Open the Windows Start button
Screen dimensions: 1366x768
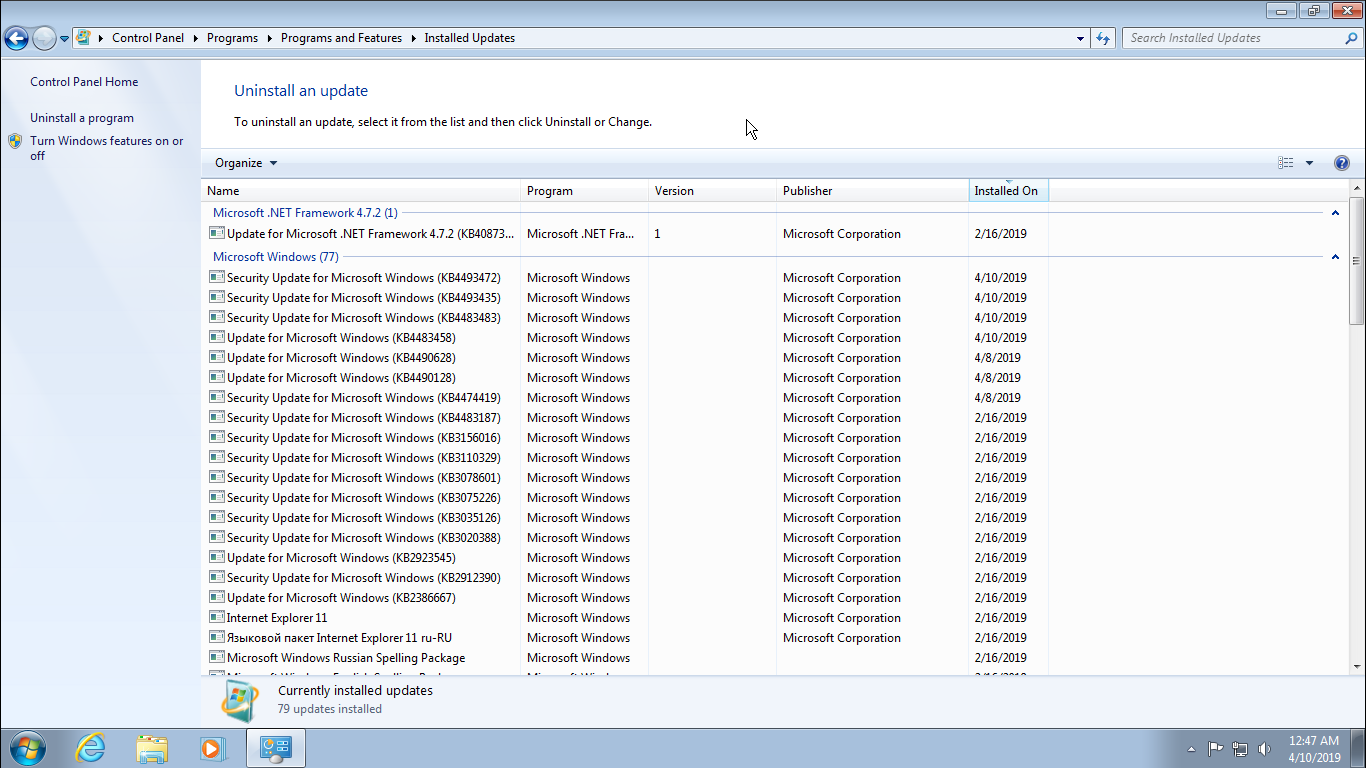click(27, 748)
